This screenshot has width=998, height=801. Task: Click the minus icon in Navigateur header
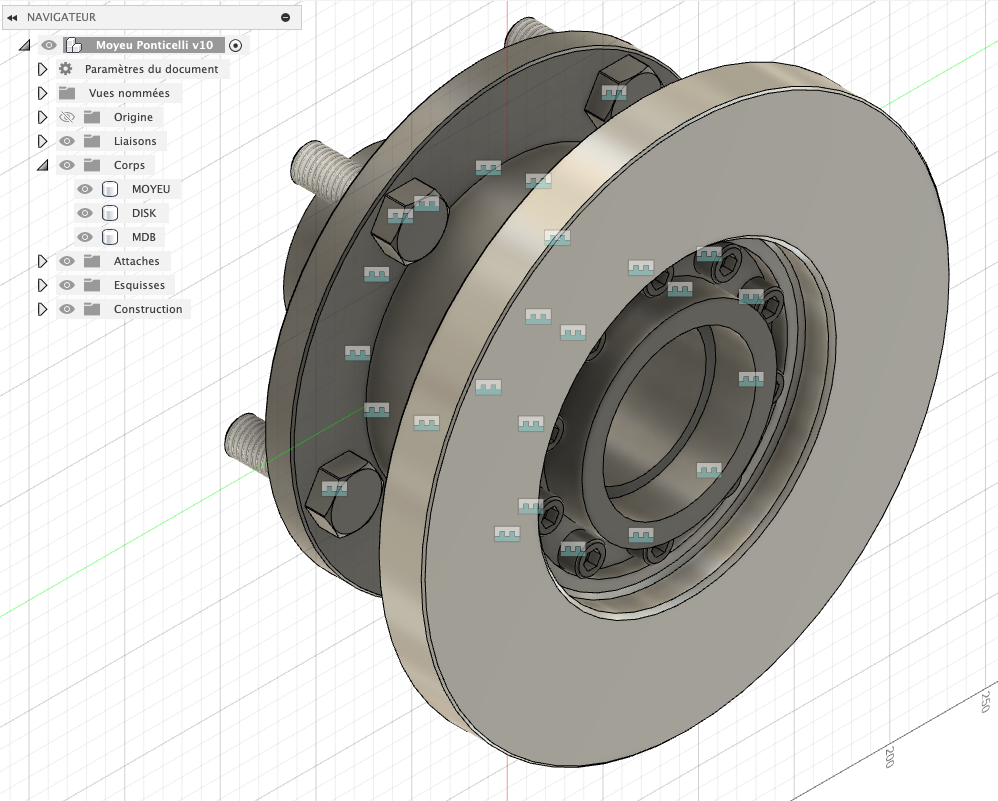point(285,17)
